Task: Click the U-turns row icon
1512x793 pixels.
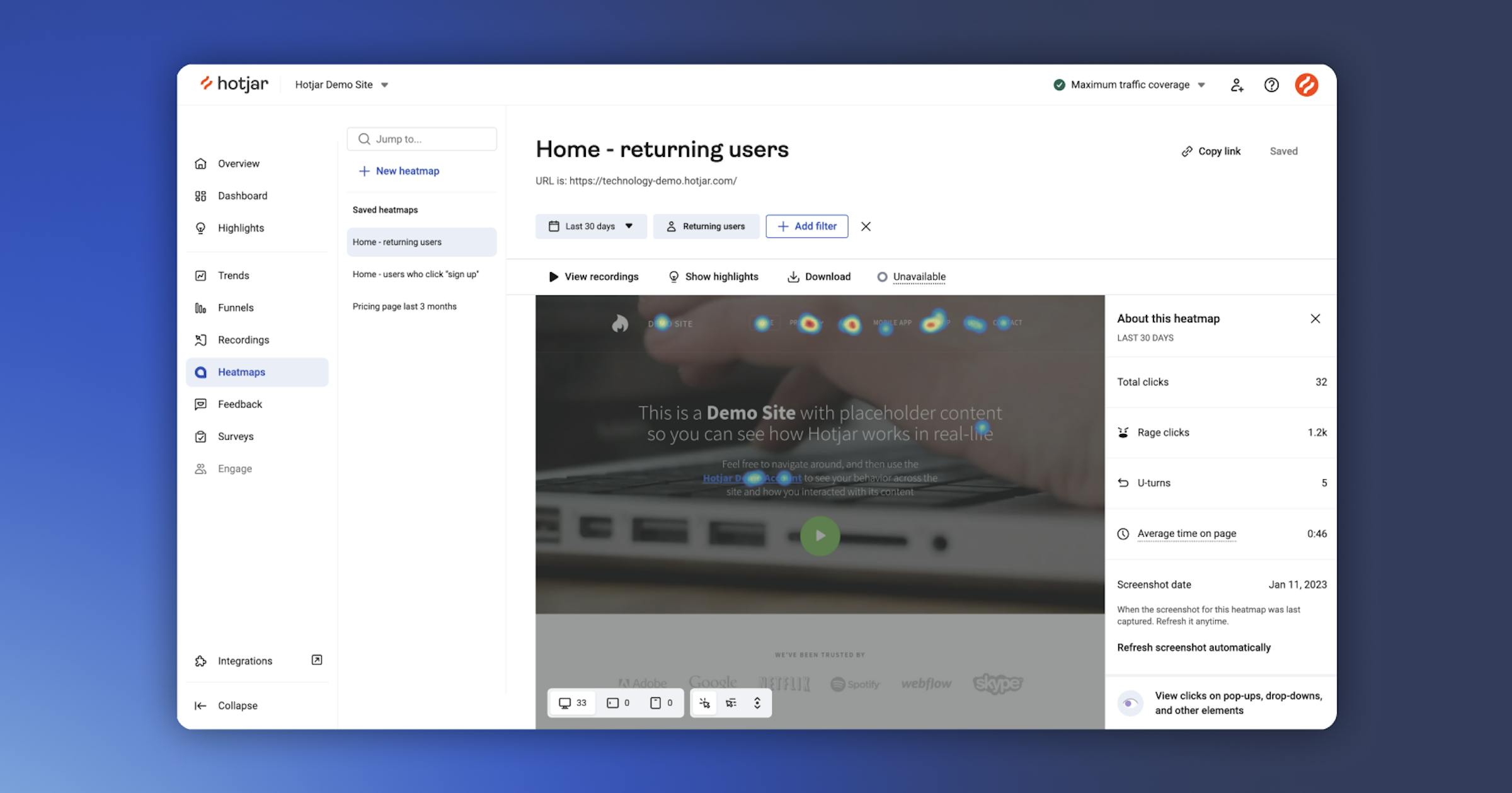Action: (x=1123, y=483)
